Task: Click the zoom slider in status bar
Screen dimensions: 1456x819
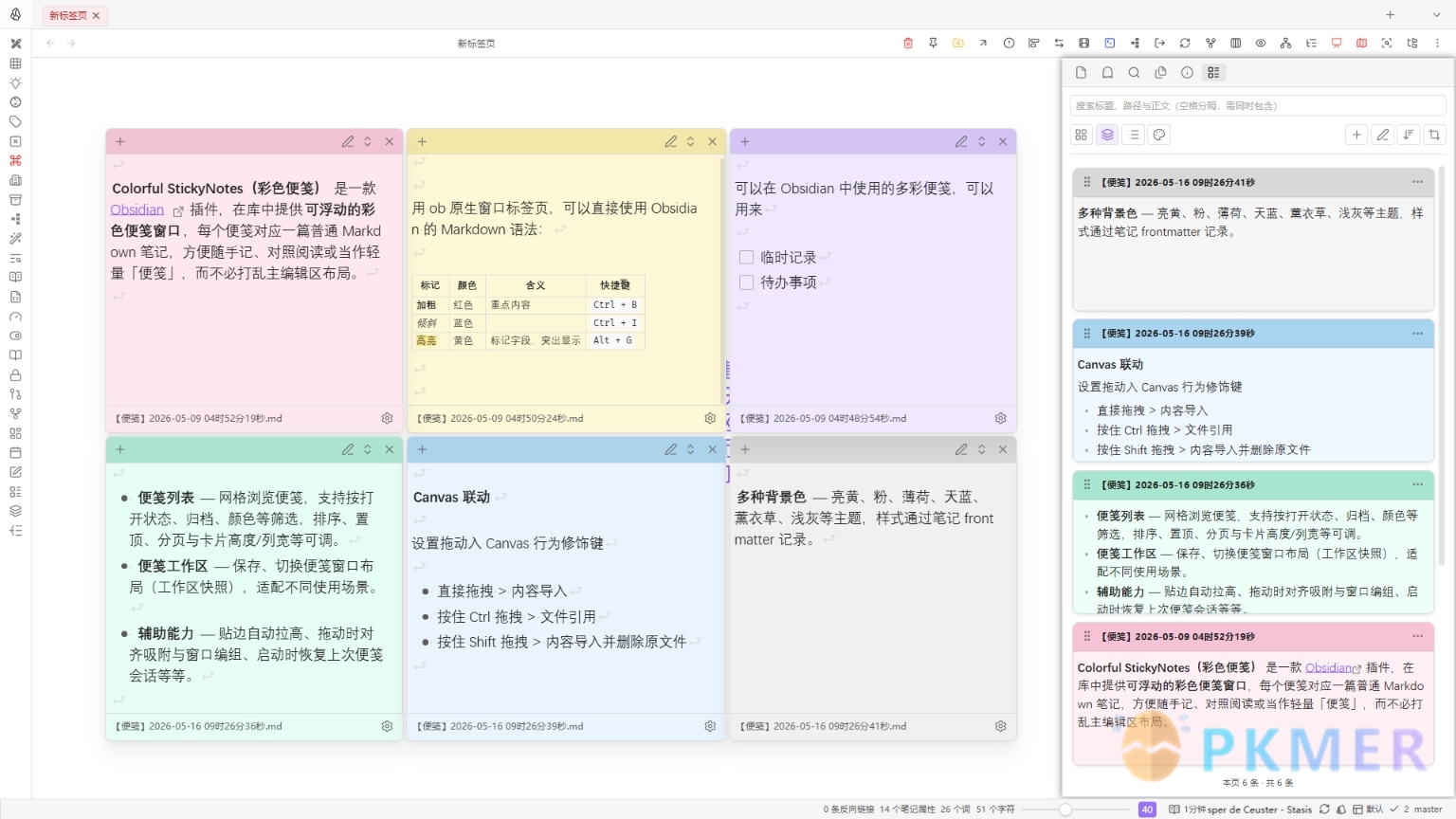Action: (1075, 810)
